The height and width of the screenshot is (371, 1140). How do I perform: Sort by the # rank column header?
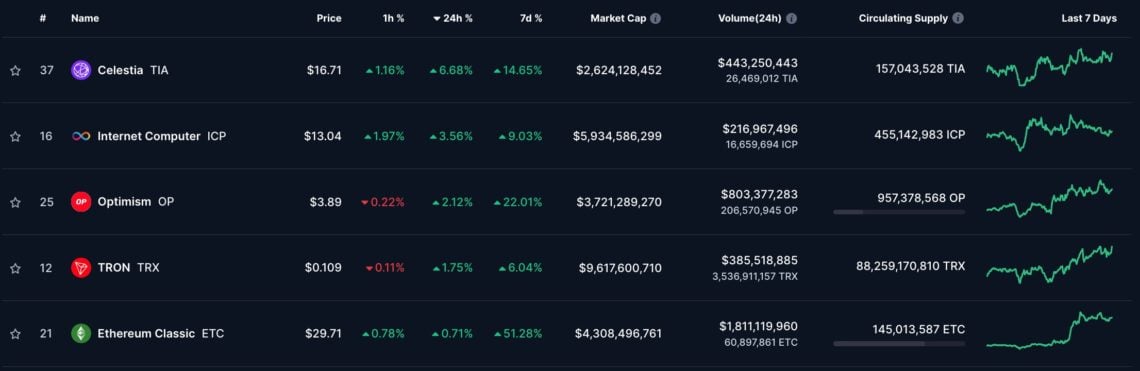[x=43, y=18]
